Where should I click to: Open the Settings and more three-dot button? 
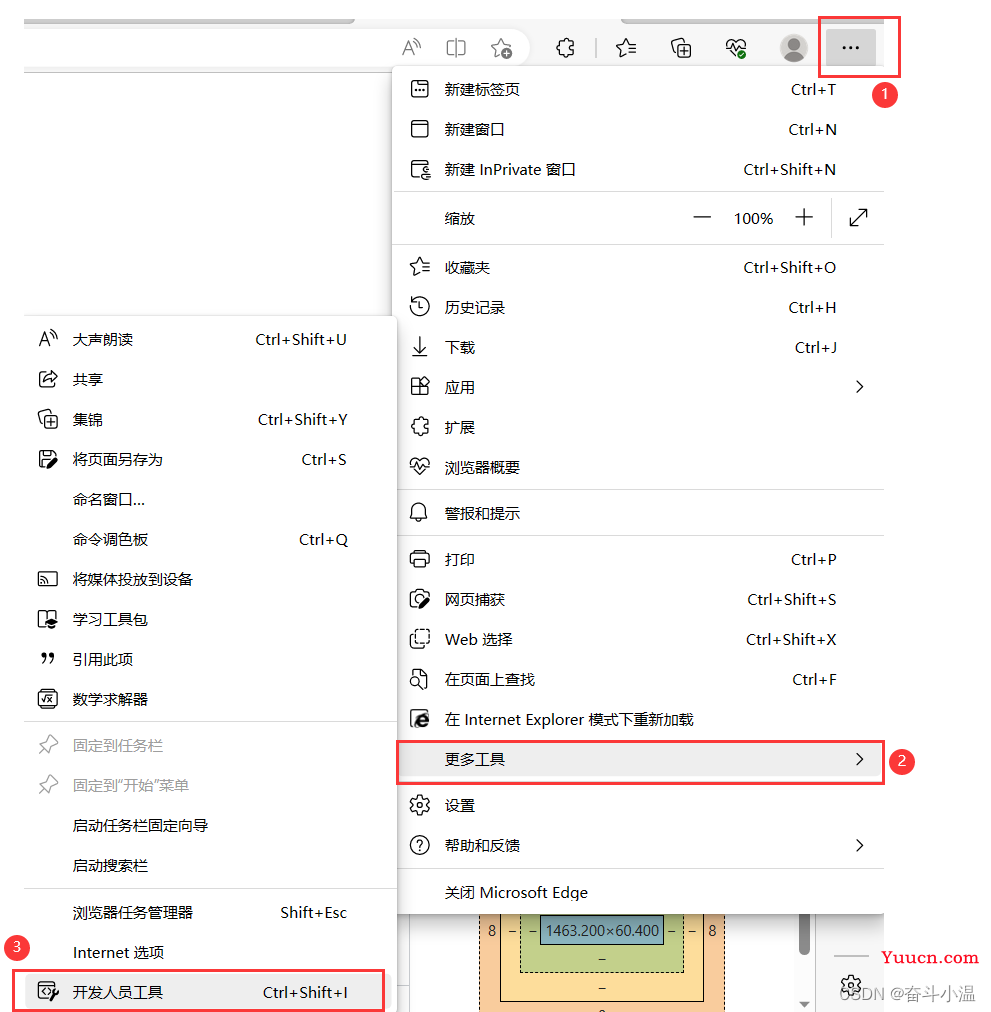tap(851, 47)
